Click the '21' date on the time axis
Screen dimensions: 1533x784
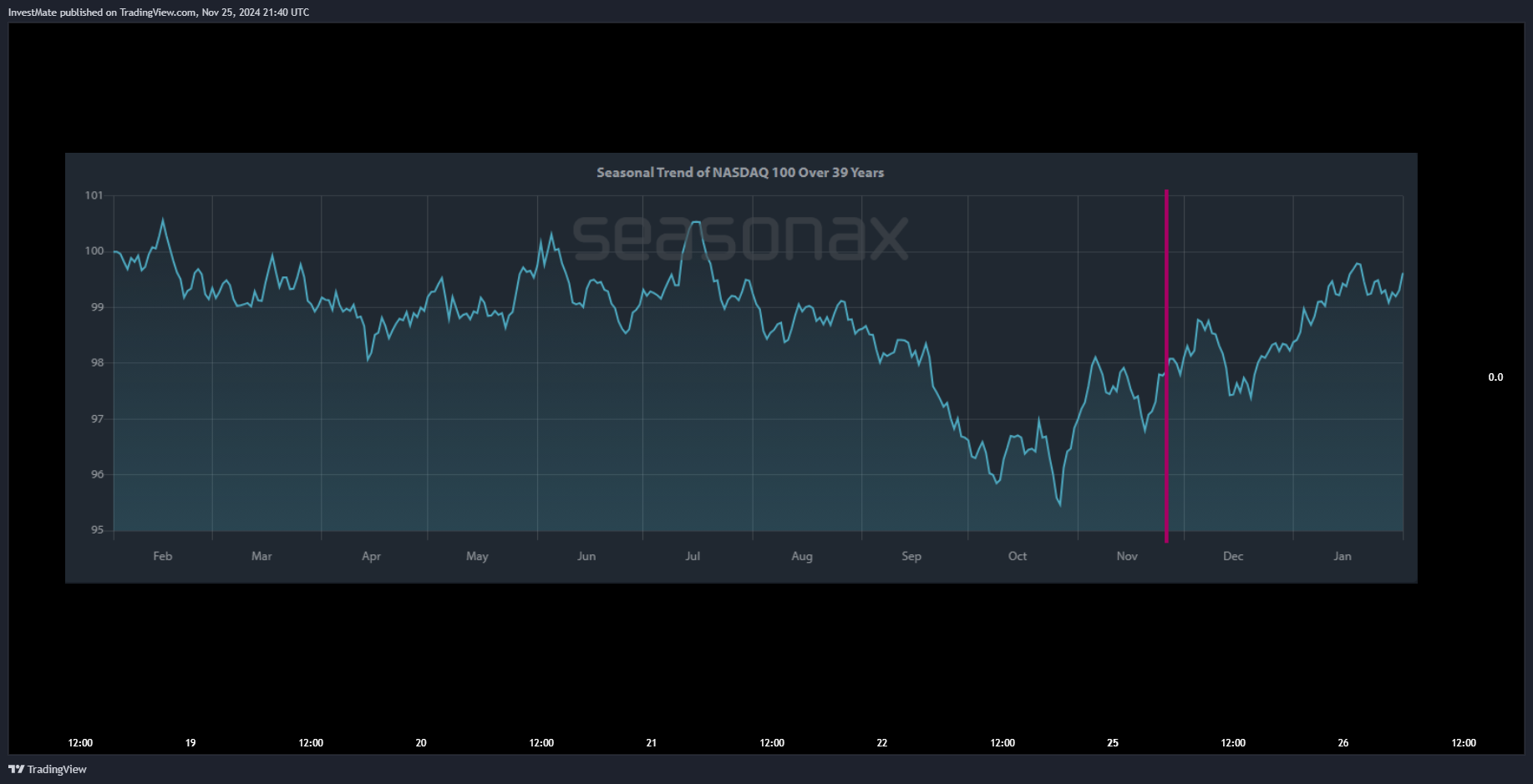pyautogui.click(x=652, y=743)
